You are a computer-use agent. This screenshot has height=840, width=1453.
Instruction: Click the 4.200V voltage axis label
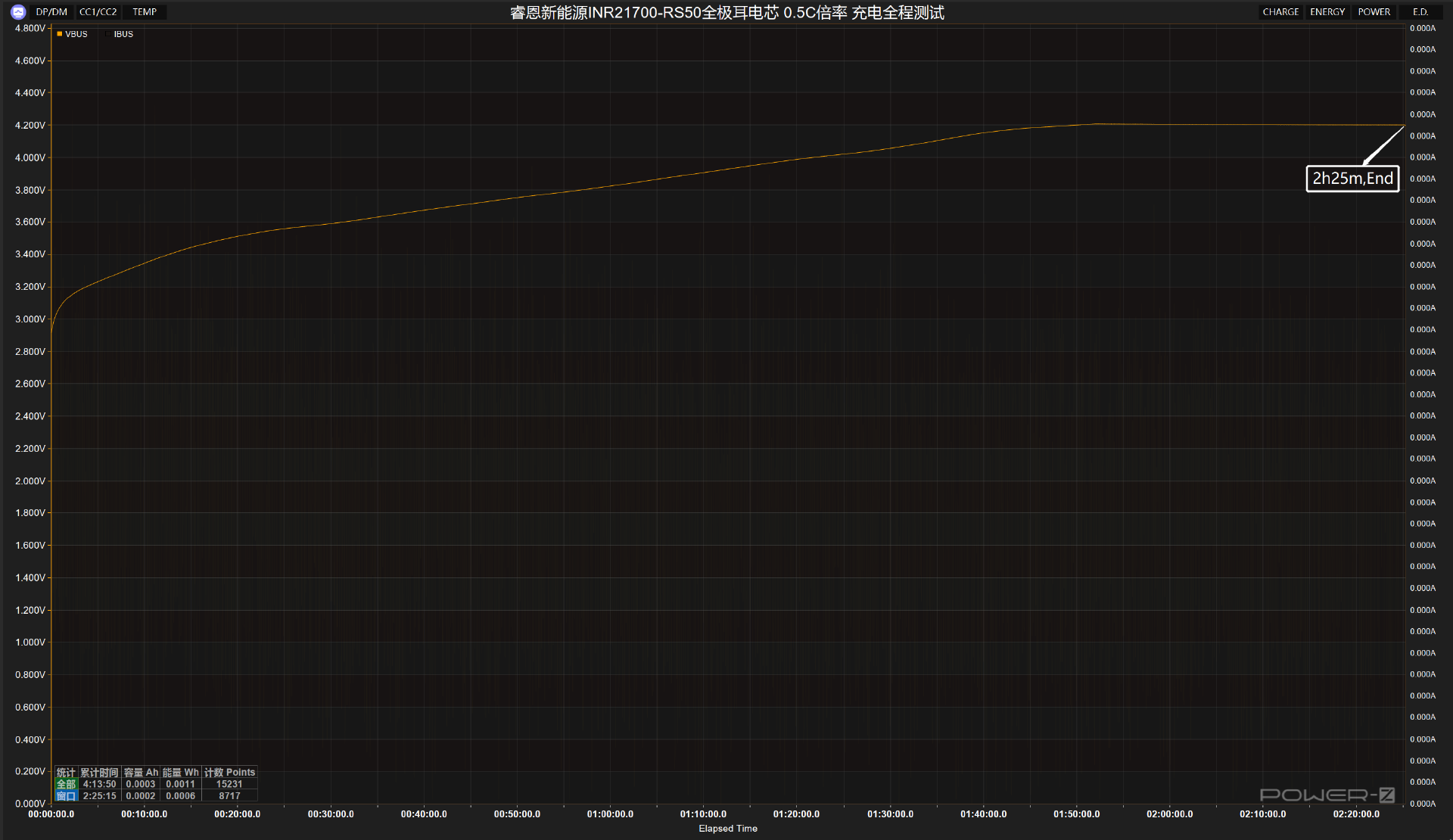click(x=30, y=126)
